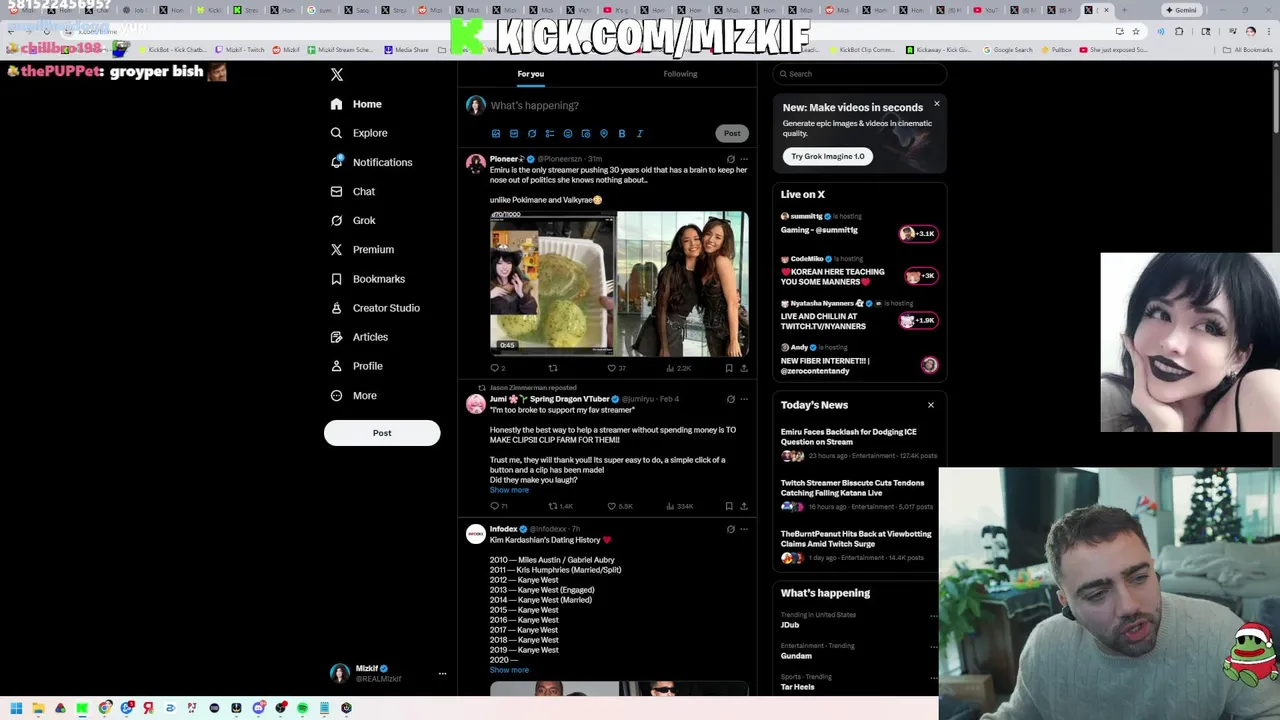Click the X search box
The image size is (1280, 720).
click(x=860, y=74)
